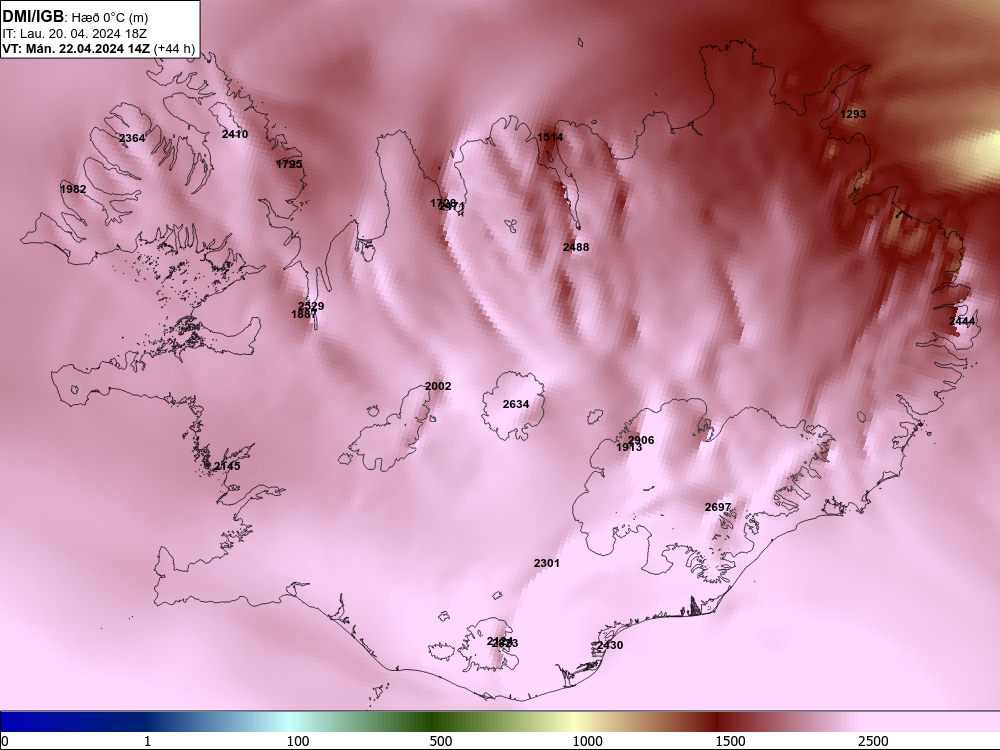Click the DMI/IGB title label
Image resolution: width=1000 pixels, height=750 pixels.
click(33, 17)
